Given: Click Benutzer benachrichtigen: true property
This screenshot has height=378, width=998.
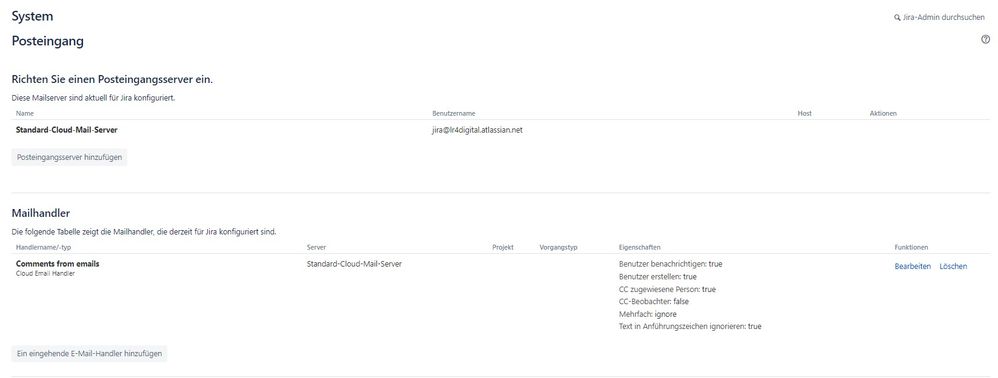Looking at the screenshot, I should click(670, 263).
